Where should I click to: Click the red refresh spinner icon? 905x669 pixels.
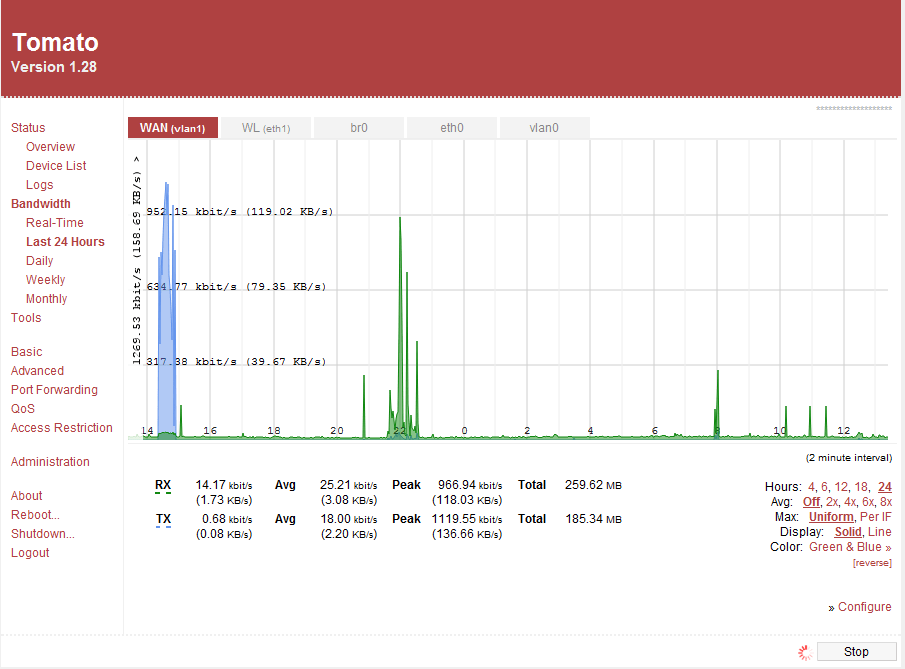(x=803, y=651)
